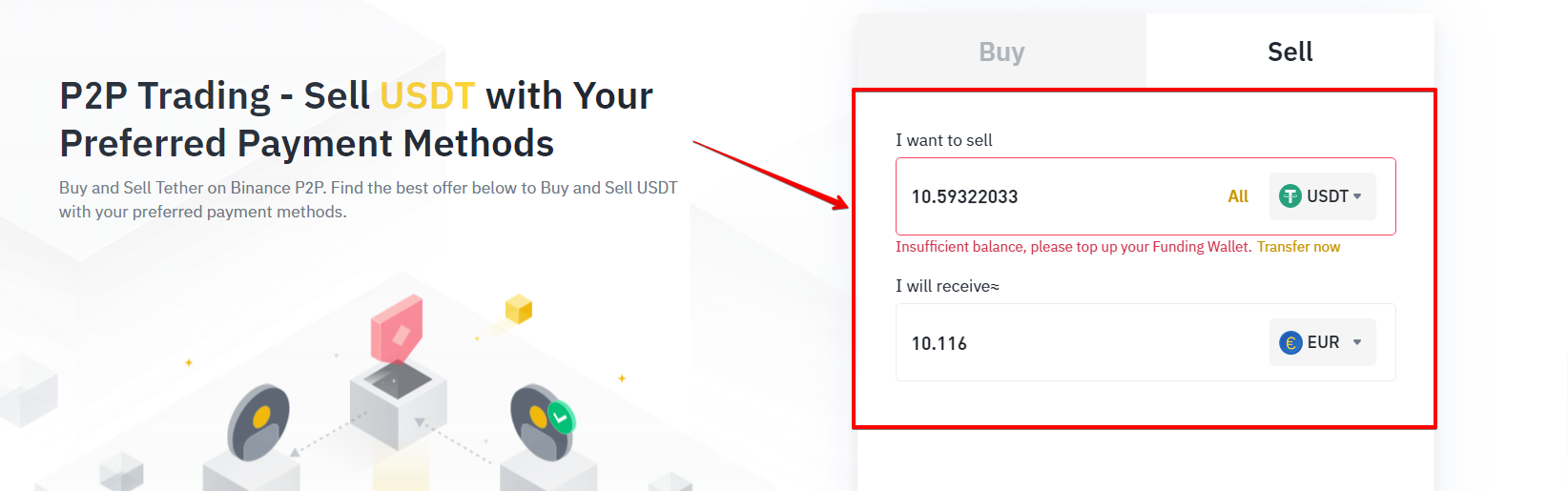Viewport: 1568px width, 491px height.
Task: Click the green checkmark badge on avatar
Action: coord(562,417)
